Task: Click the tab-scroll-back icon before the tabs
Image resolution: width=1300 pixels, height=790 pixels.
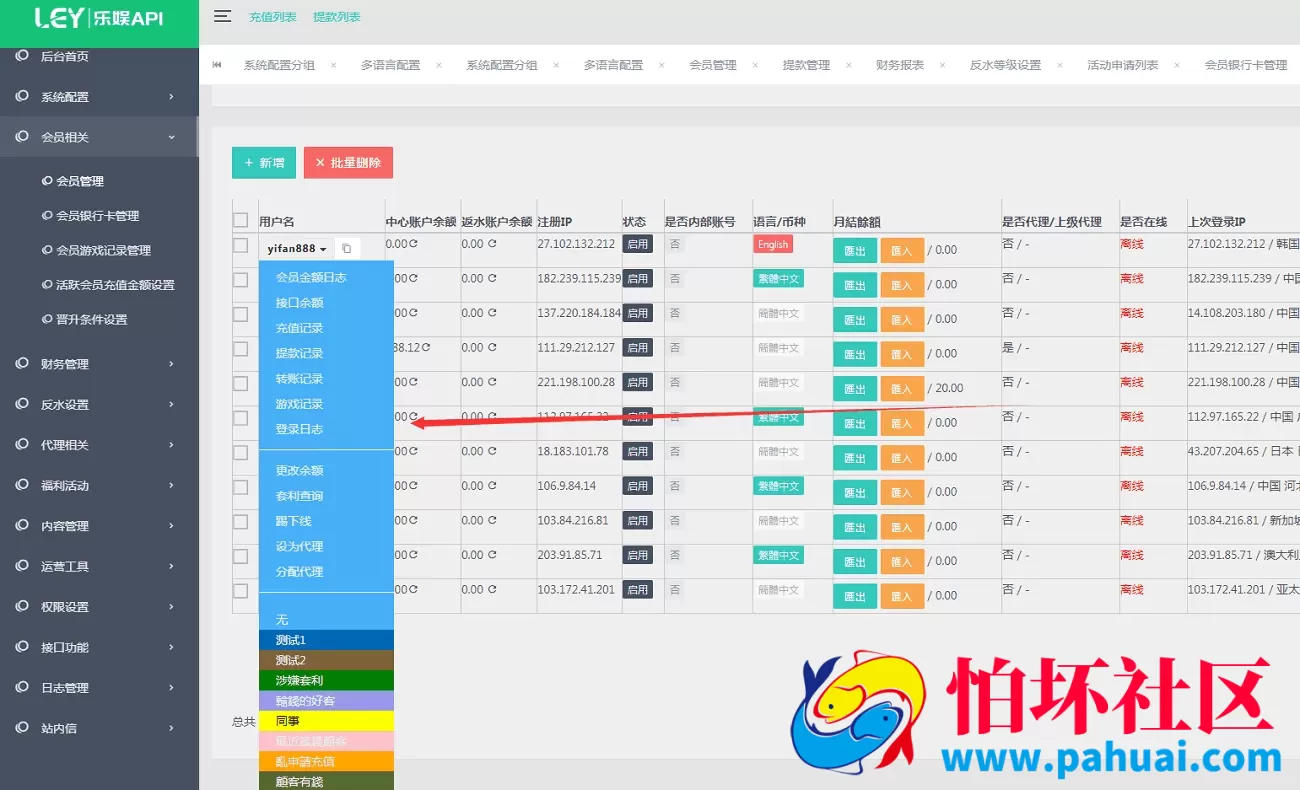Action: 217,65
